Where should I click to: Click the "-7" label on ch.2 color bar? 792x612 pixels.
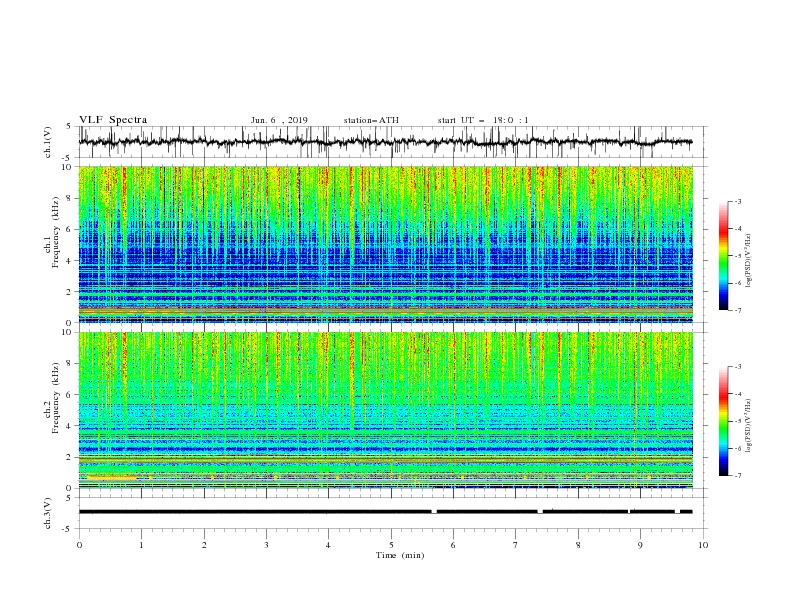[738, 475]
